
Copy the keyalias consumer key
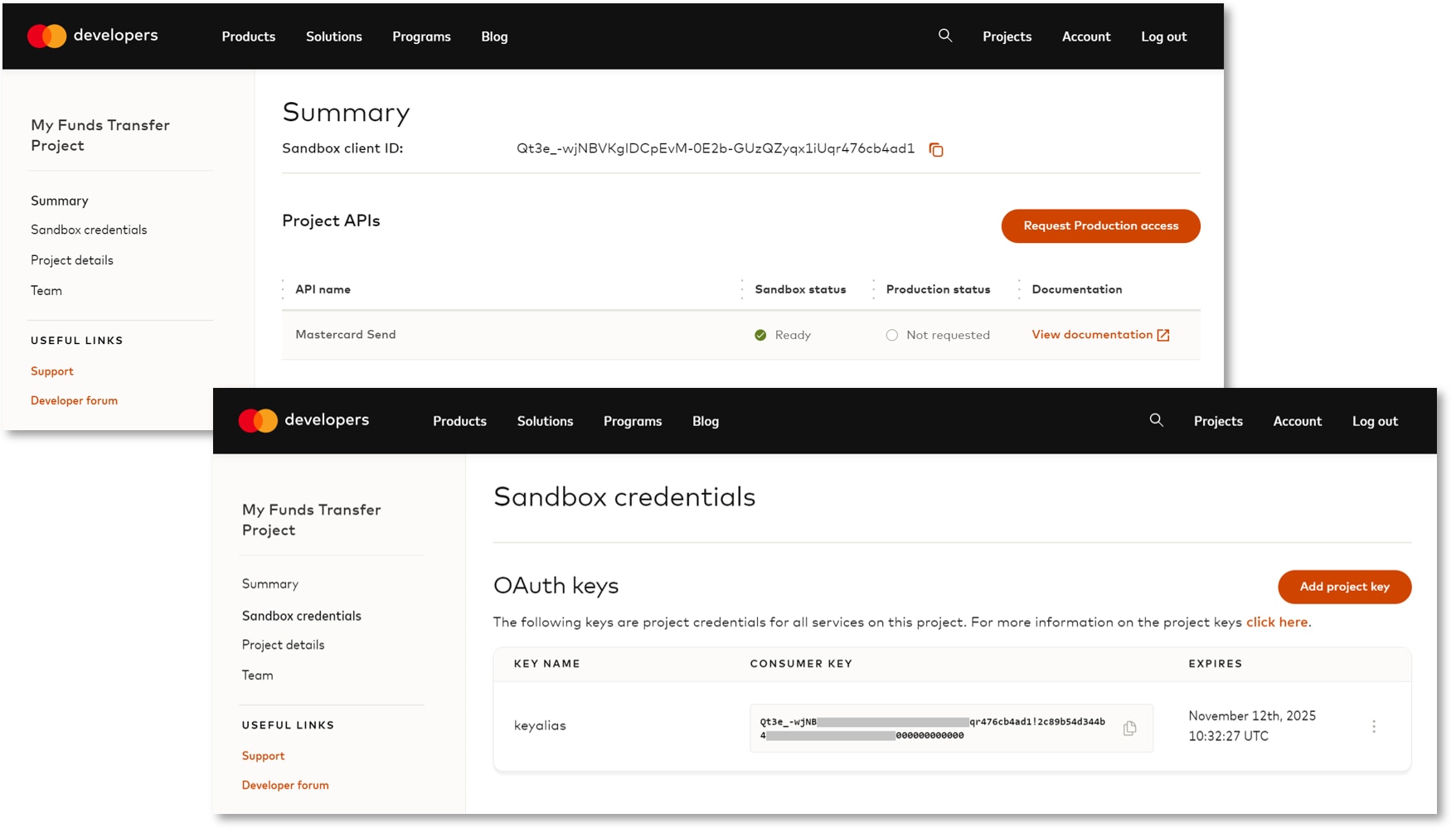tap(1129, 729)
